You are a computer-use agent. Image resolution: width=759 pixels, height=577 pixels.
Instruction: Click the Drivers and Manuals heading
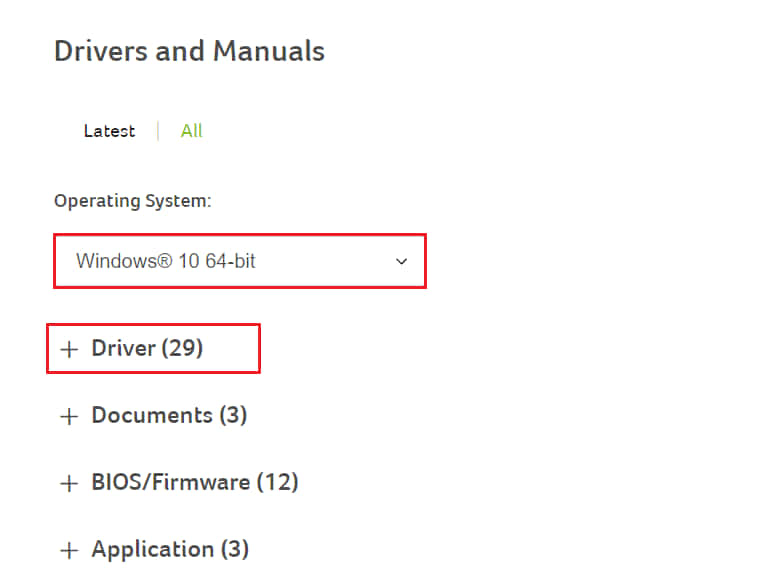(189, 51)
